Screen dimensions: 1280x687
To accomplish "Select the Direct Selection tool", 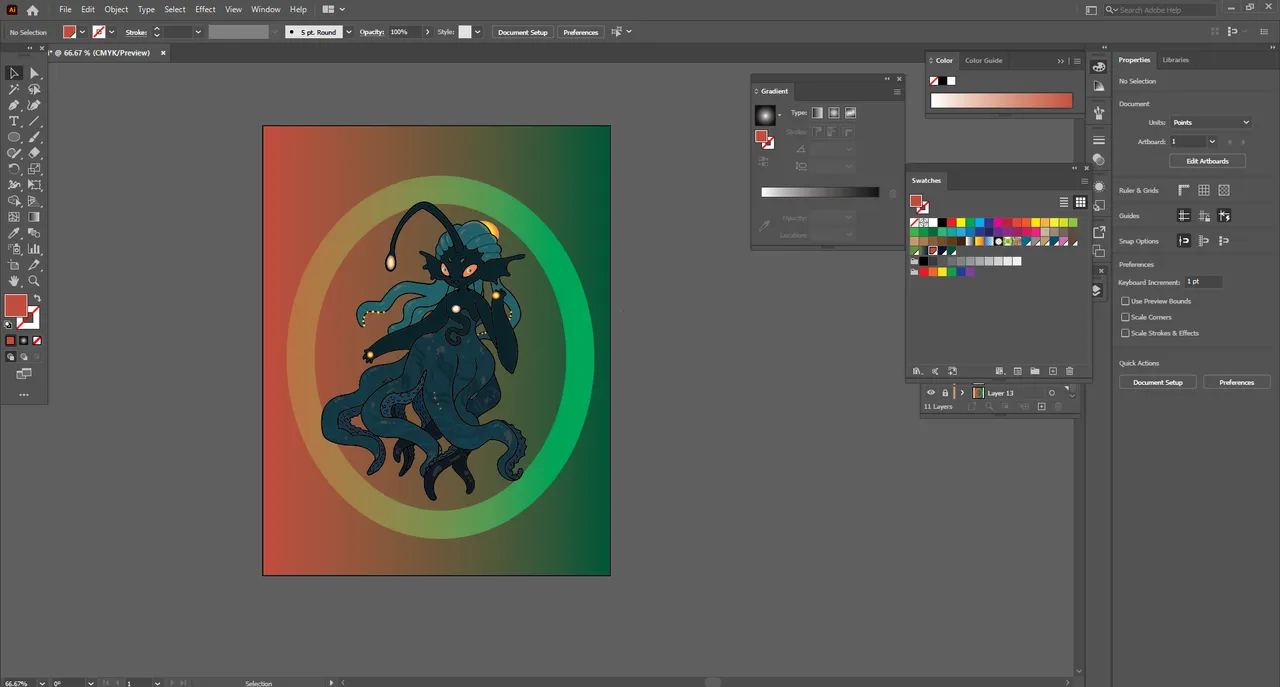I will coord(34,73).
